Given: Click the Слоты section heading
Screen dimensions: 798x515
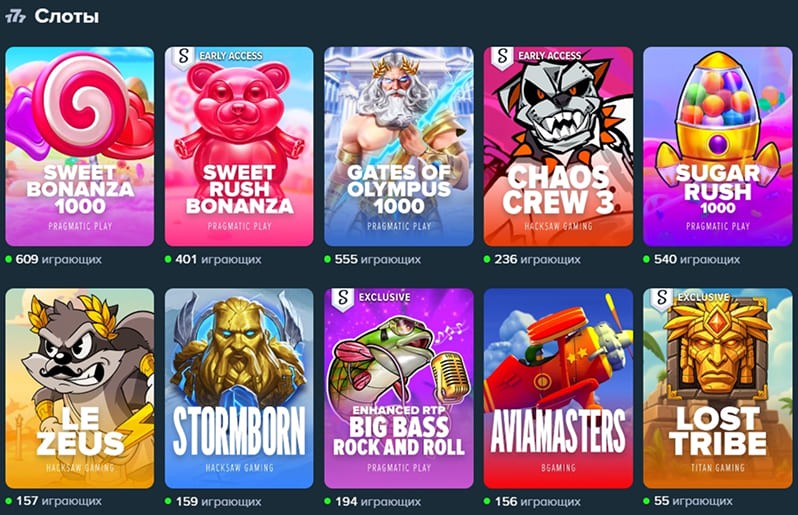Looking at the screenshot, I should (x=67, y=16).
